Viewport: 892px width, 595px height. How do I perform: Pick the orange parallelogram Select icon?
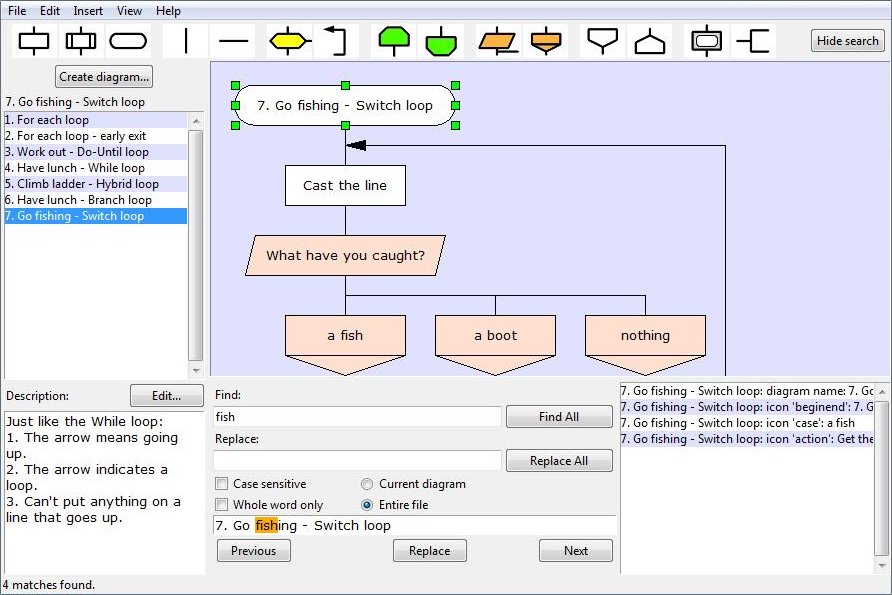[x=497, y=41]
